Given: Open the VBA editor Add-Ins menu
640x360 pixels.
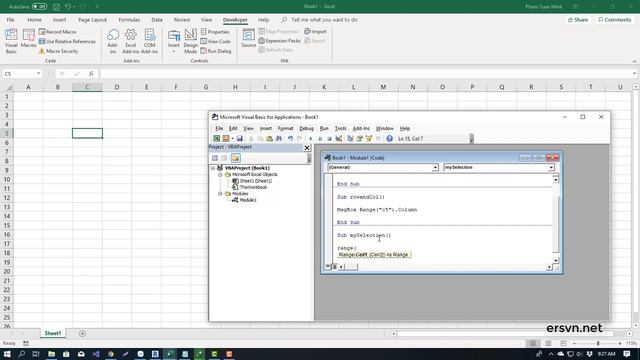Looking at the screenshot, I should (361, 128).
